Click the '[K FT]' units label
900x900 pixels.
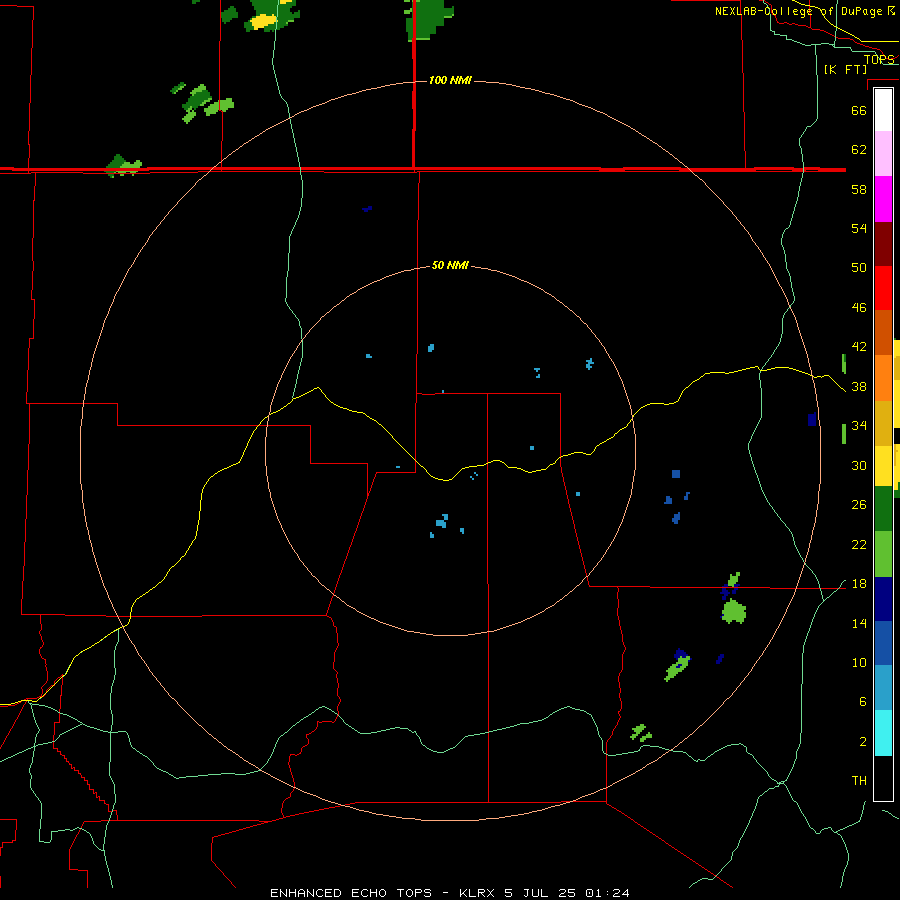[x=845, y=69]
